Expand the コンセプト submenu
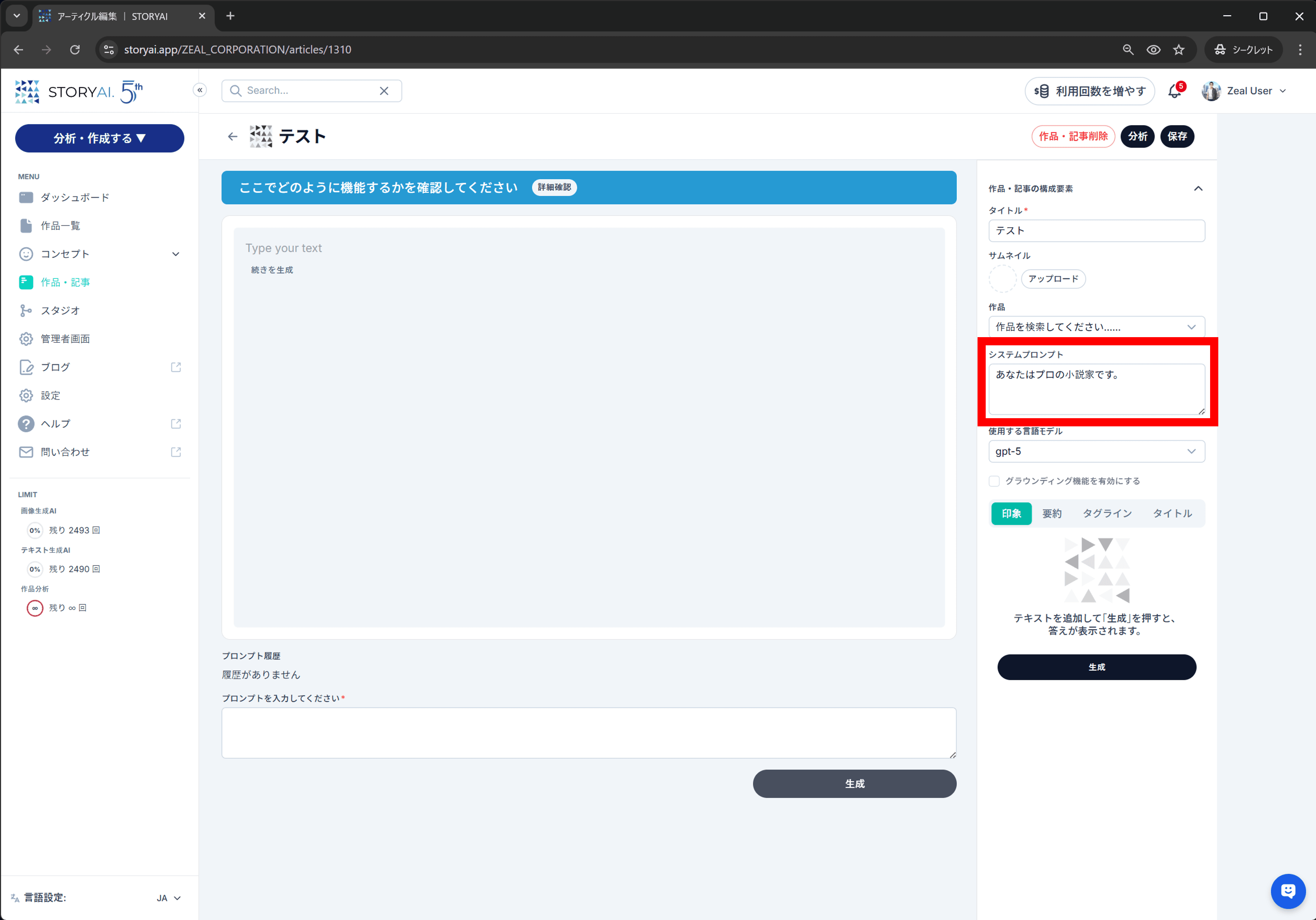This screenshot has width=1316, height=920. click(x=175, y=254)
